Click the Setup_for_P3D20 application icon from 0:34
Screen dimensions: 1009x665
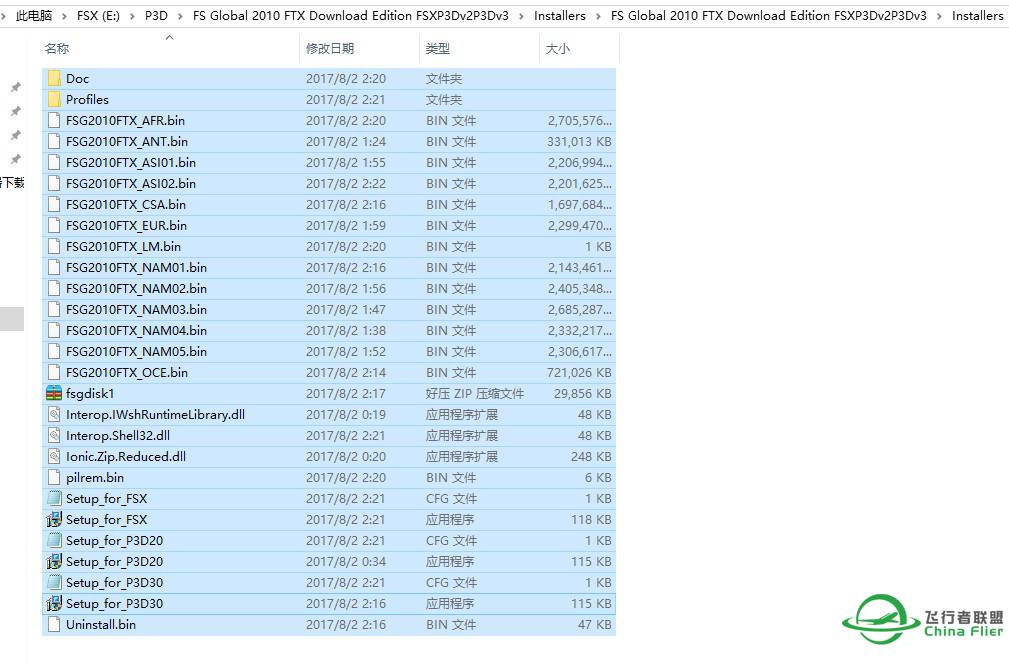coord(54,562)
